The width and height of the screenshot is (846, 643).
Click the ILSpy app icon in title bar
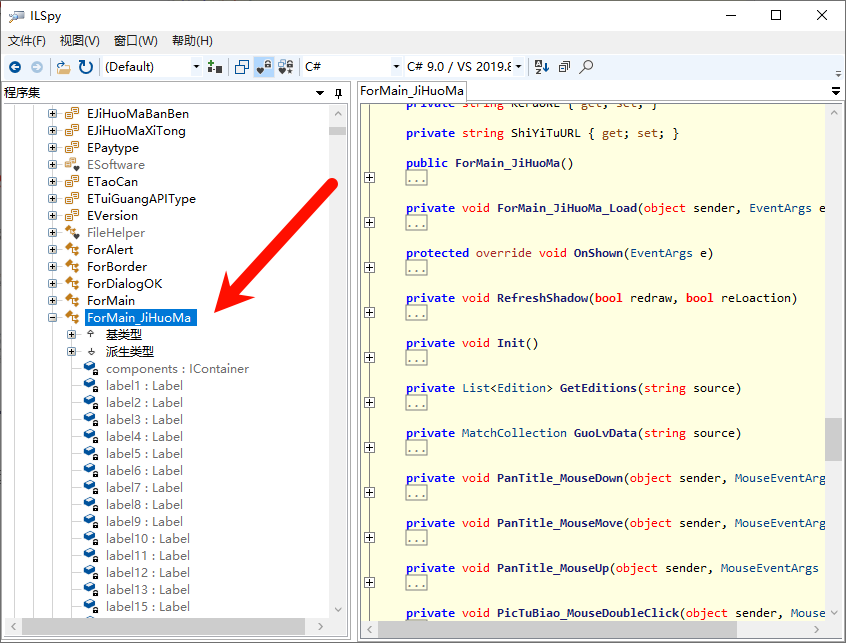click(17, 16)
